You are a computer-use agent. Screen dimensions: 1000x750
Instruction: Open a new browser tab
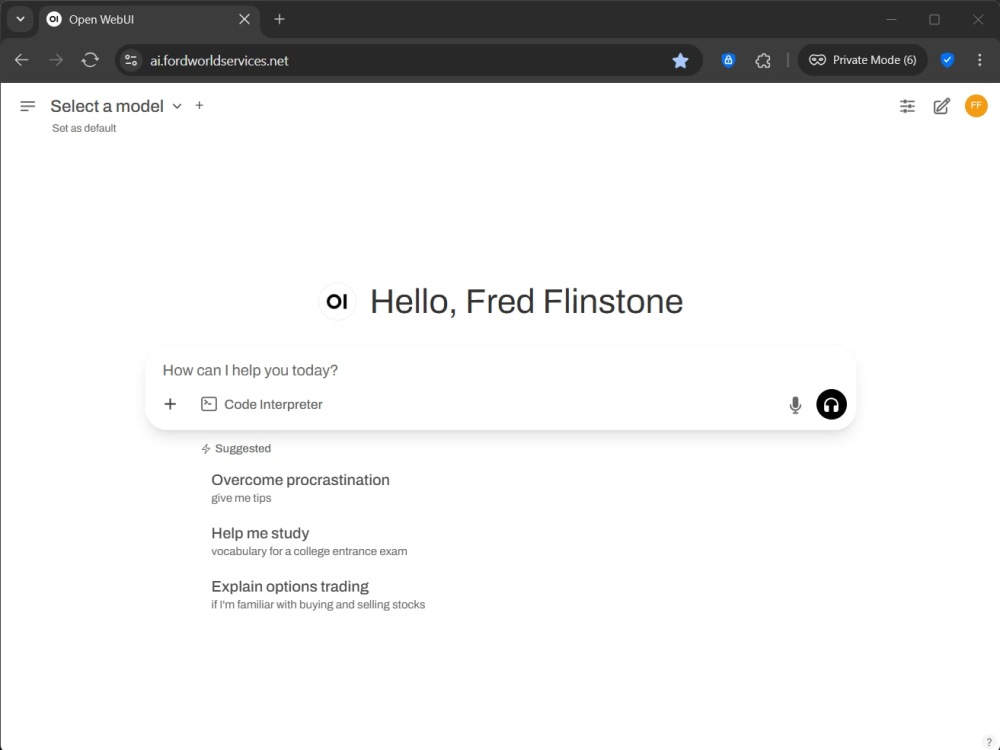coord(279,19)
